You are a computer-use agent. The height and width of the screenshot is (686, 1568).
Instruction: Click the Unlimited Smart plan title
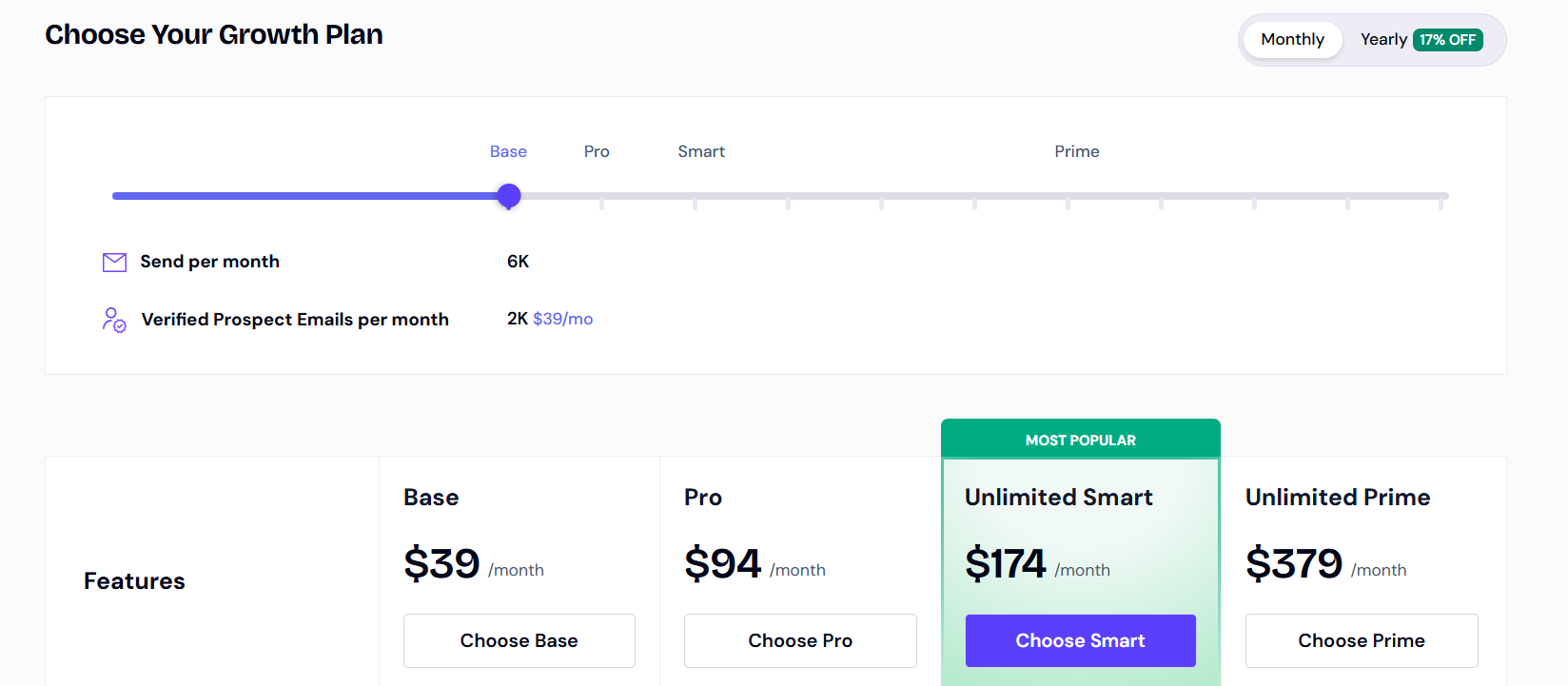1058,498
